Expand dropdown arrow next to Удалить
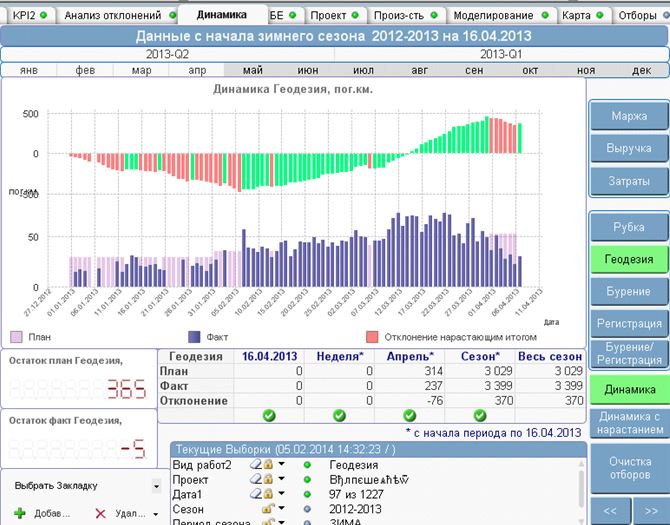Image resolution: width=670 pixels, height=525 pixels. 156,515
